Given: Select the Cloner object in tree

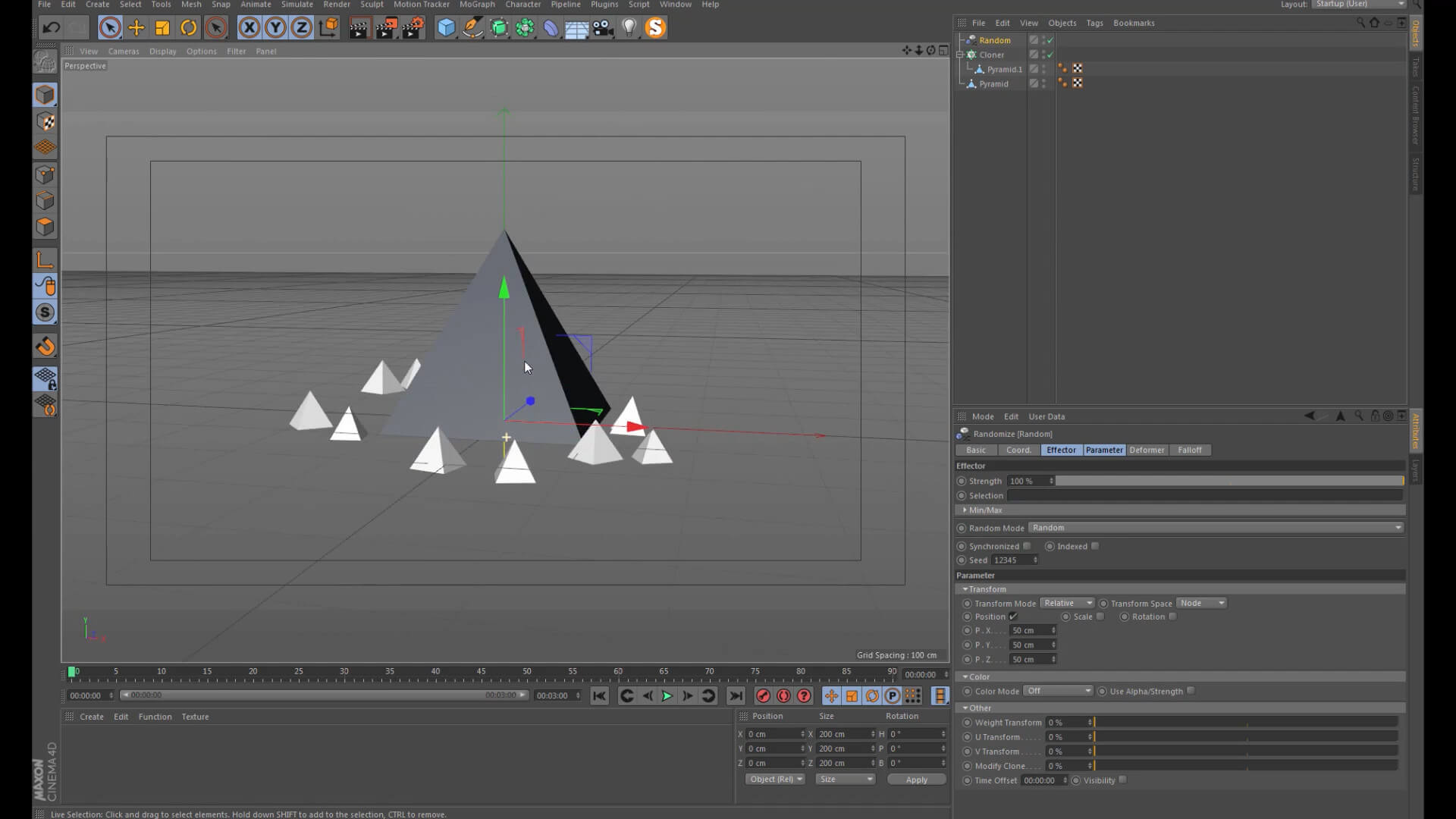Looking at the screenshot, I should tap(991, 55).
